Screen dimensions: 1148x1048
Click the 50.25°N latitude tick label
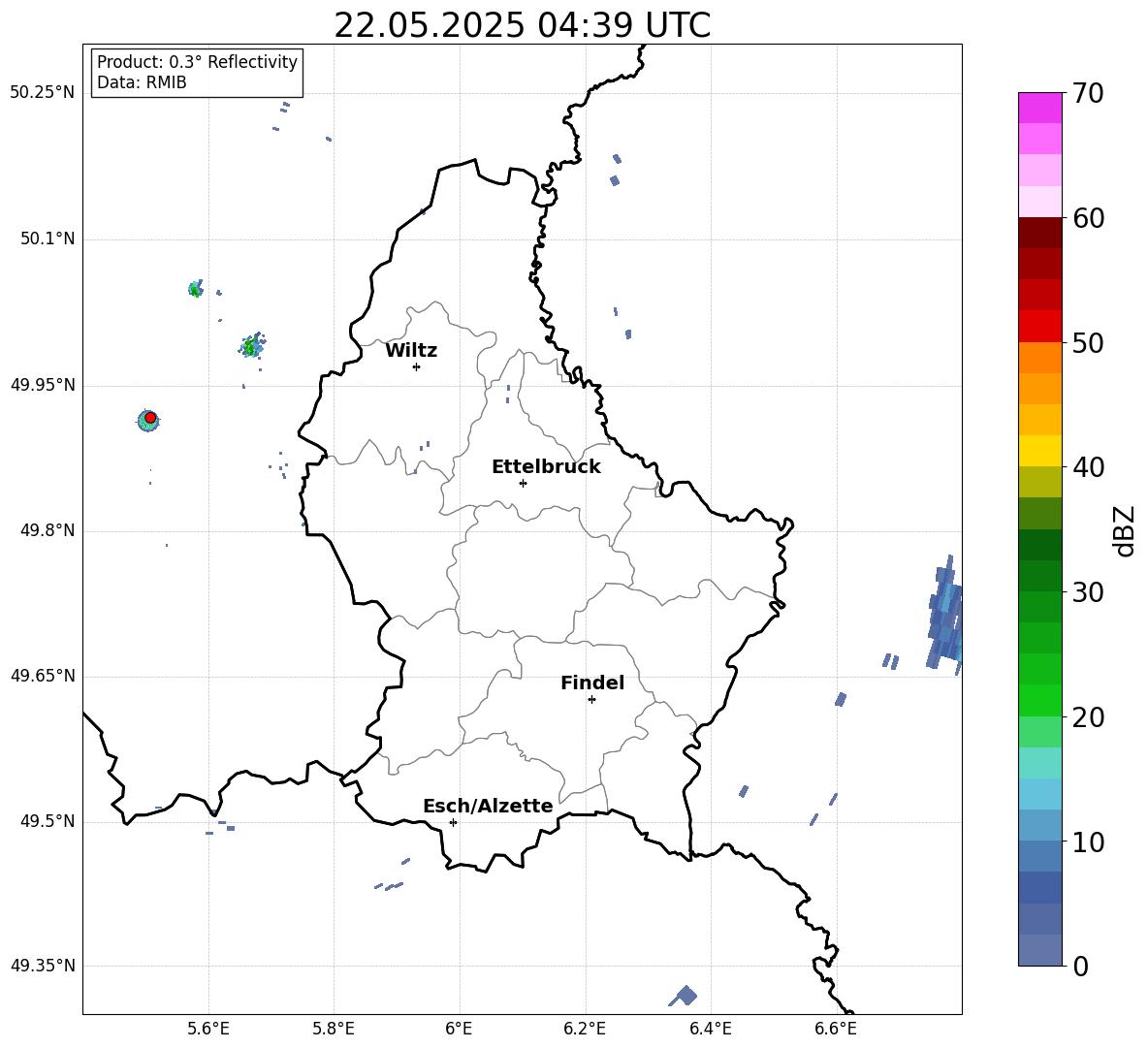(x=43, y=93)
